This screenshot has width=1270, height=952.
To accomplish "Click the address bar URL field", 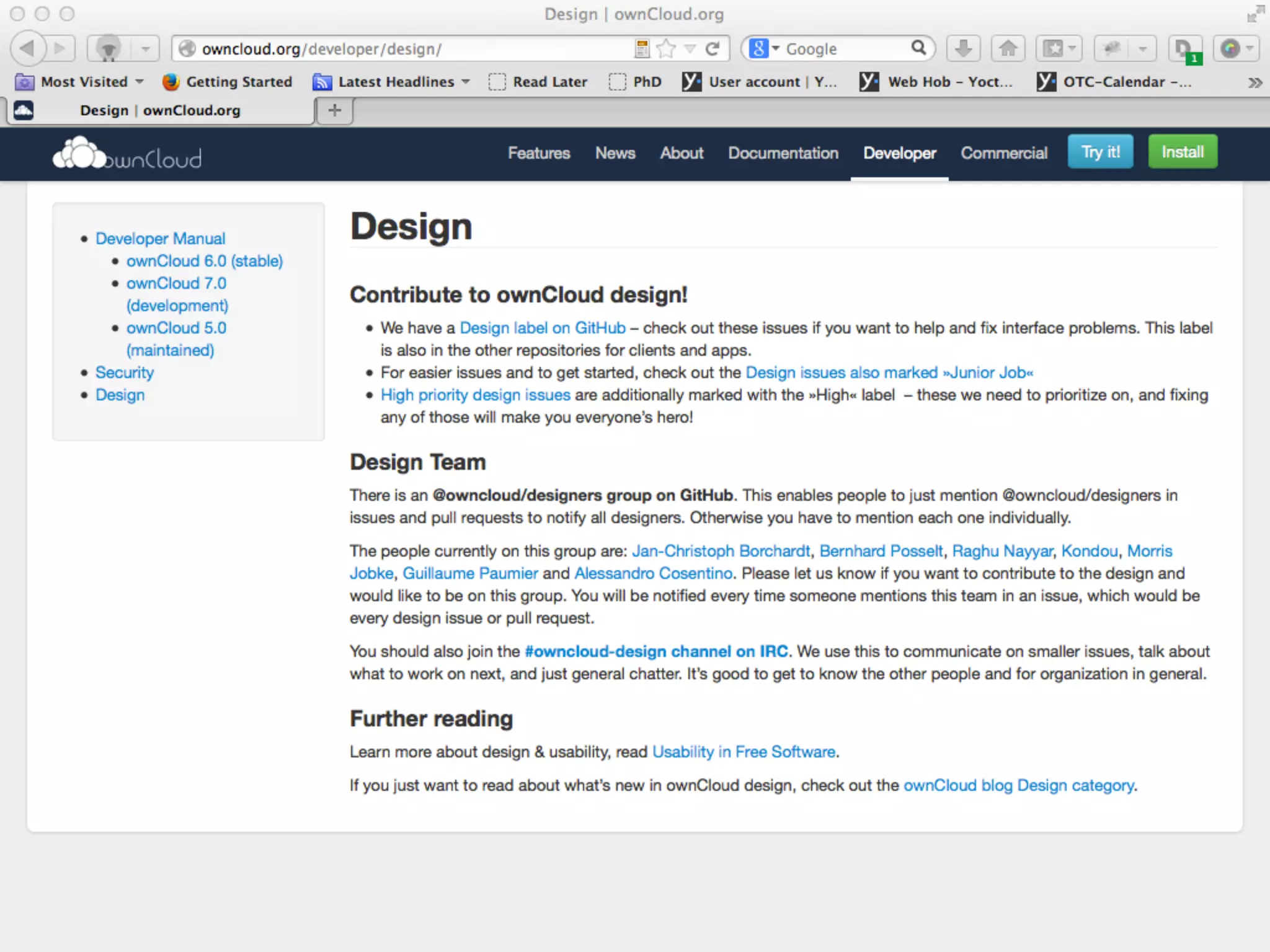I will pyautogui.click(x=403, y=48).
